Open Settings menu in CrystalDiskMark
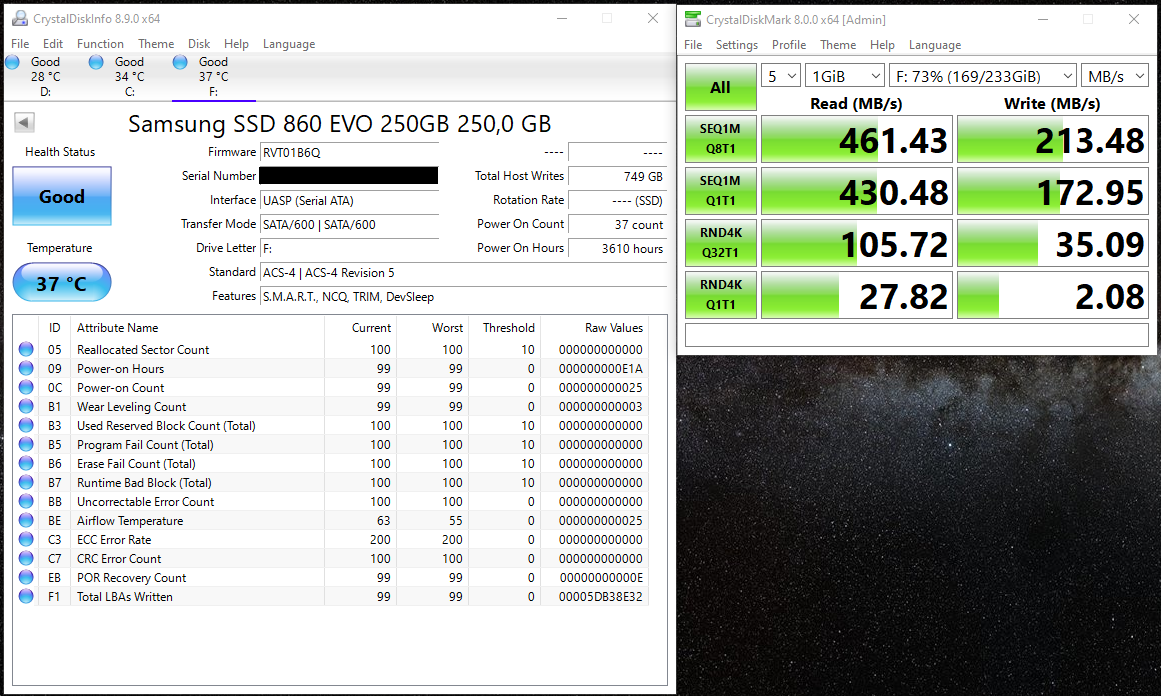The image size is (1161, 696). pos(737,44)
